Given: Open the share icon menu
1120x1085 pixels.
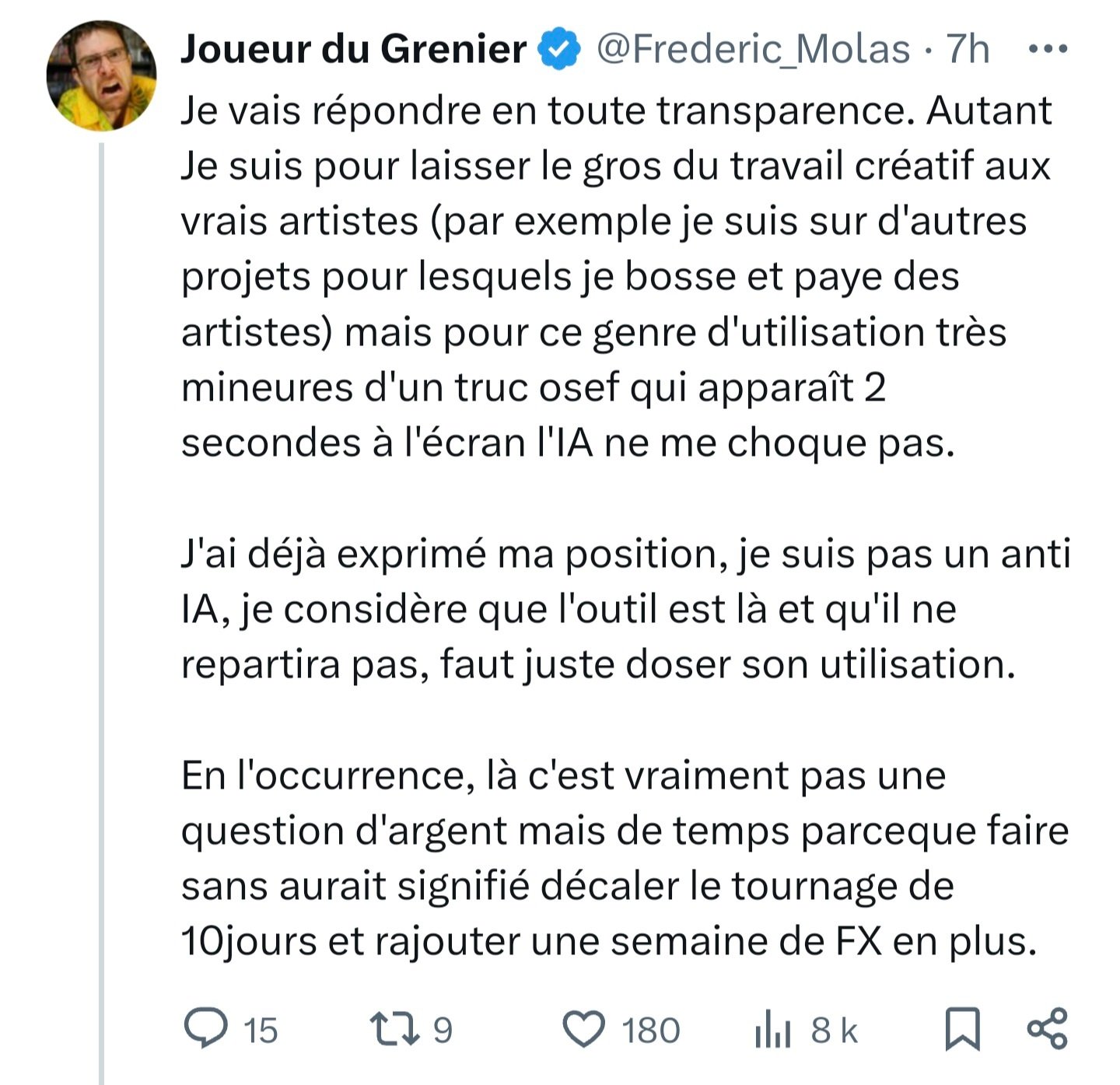Looking at the screenshot, I should [x=1048, y=1028].
